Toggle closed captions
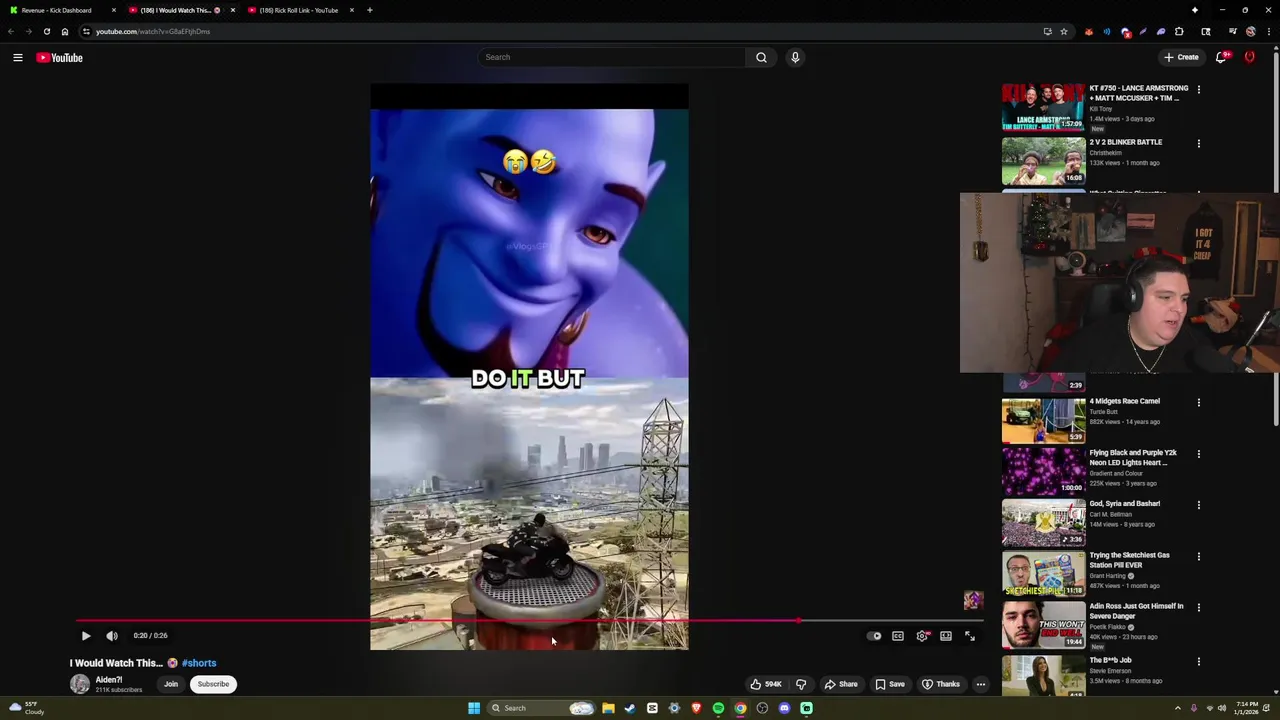The height and width of the screenshot is (720, 1280). (x=898, y=636)
